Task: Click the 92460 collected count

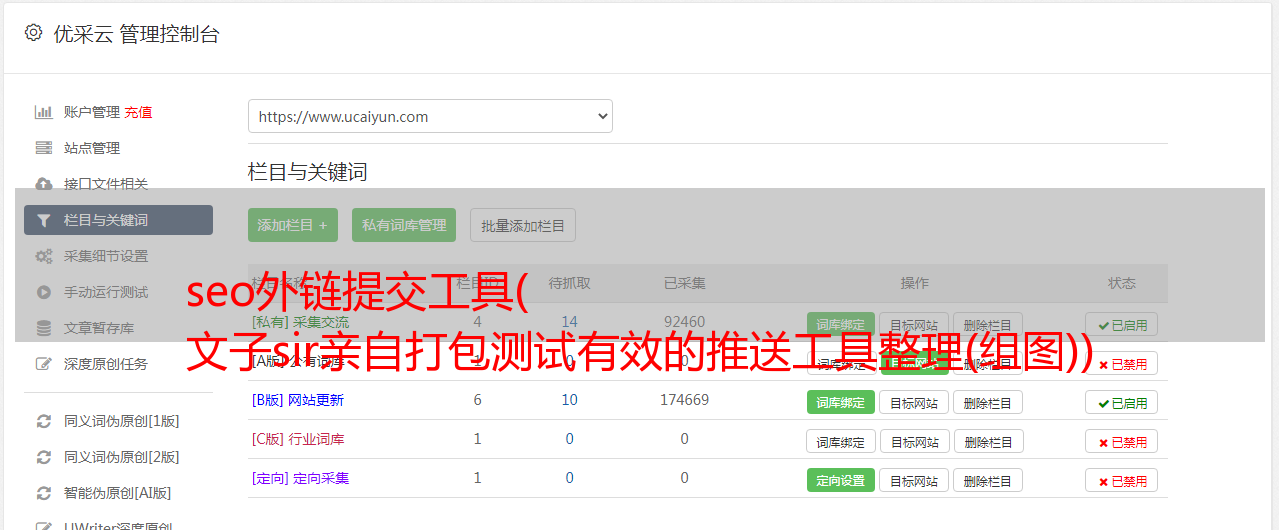Action: 685,322
